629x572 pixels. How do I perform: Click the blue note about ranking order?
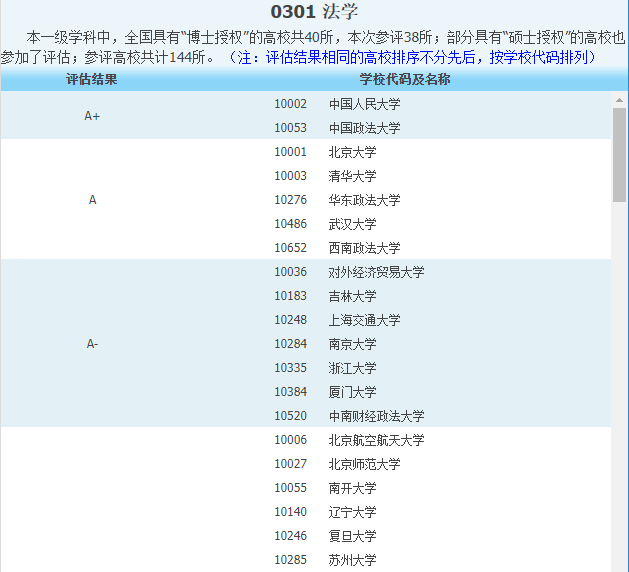tap(412, 57)
